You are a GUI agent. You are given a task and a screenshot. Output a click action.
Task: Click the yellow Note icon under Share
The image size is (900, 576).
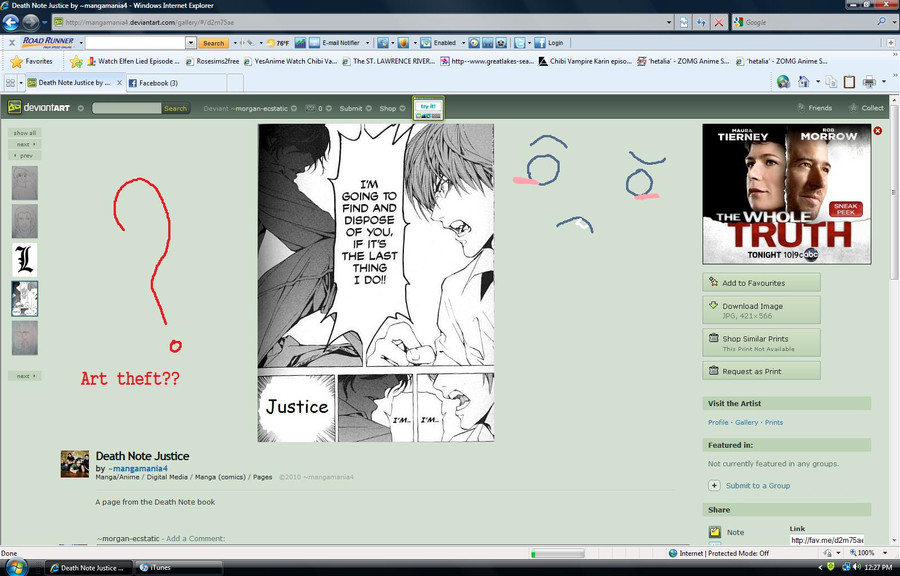coord(714,532)
